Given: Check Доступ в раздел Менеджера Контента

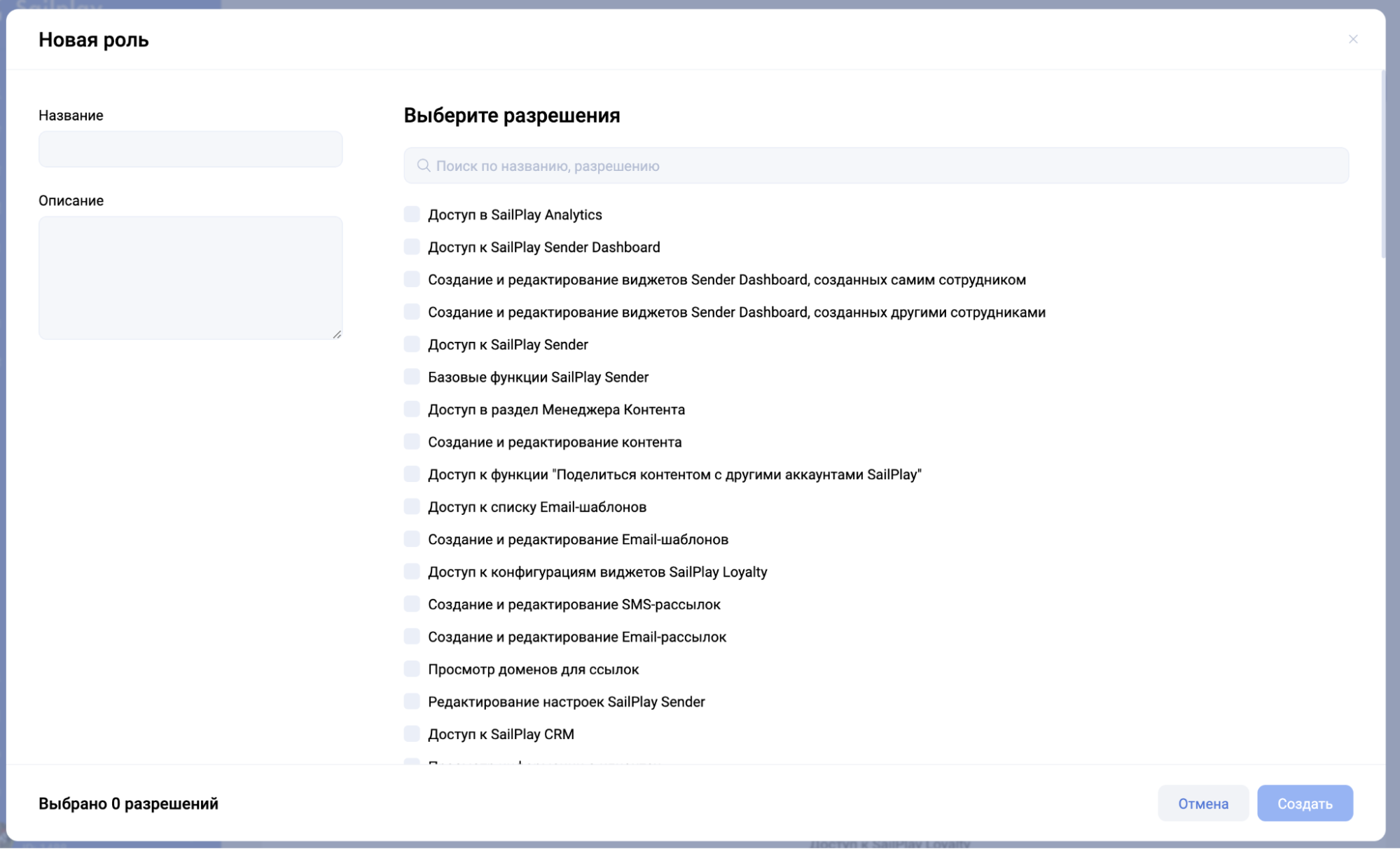Looking at the screenshot, I should 412,409.
